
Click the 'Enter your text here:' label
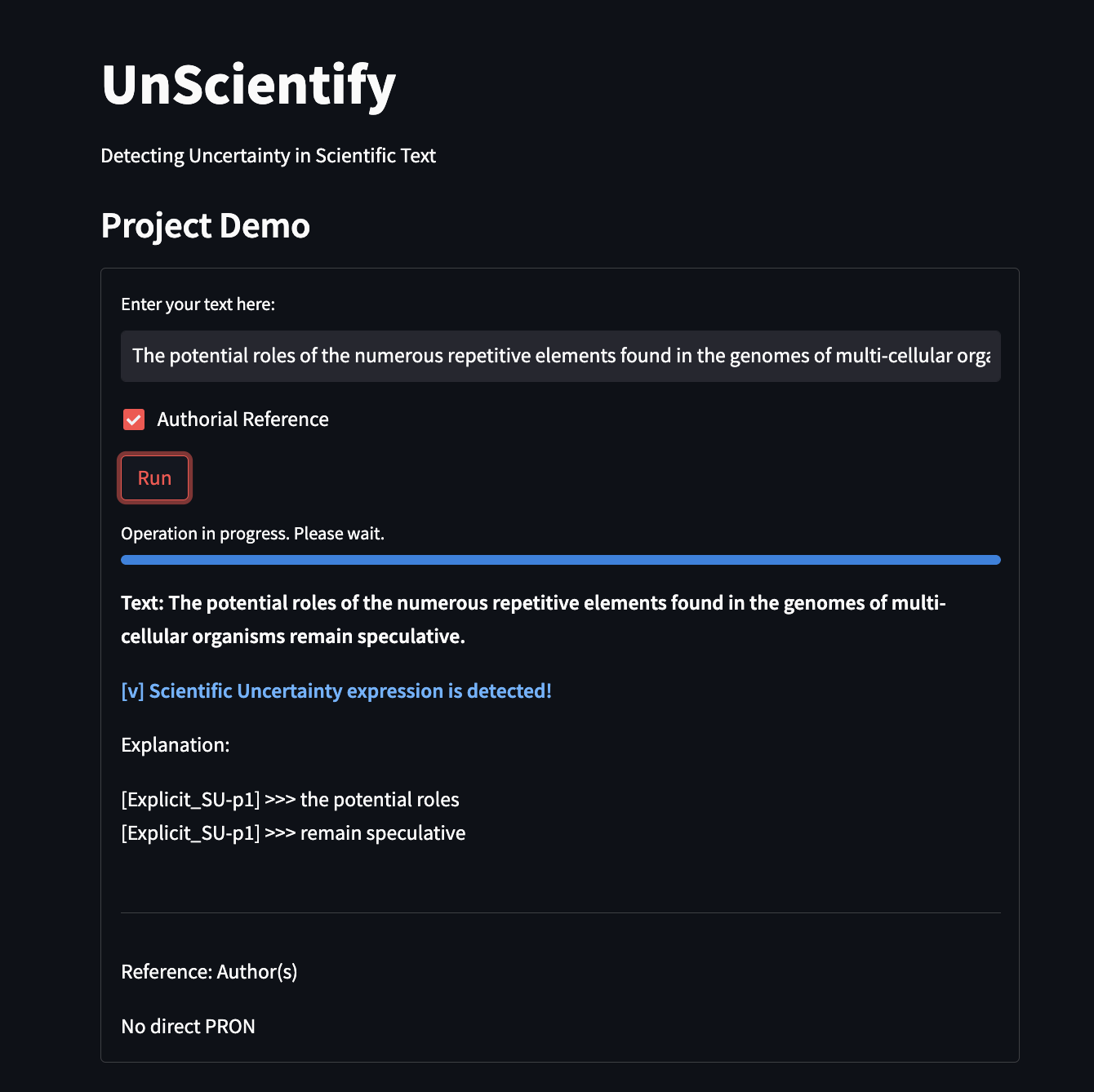click(198, 304)
